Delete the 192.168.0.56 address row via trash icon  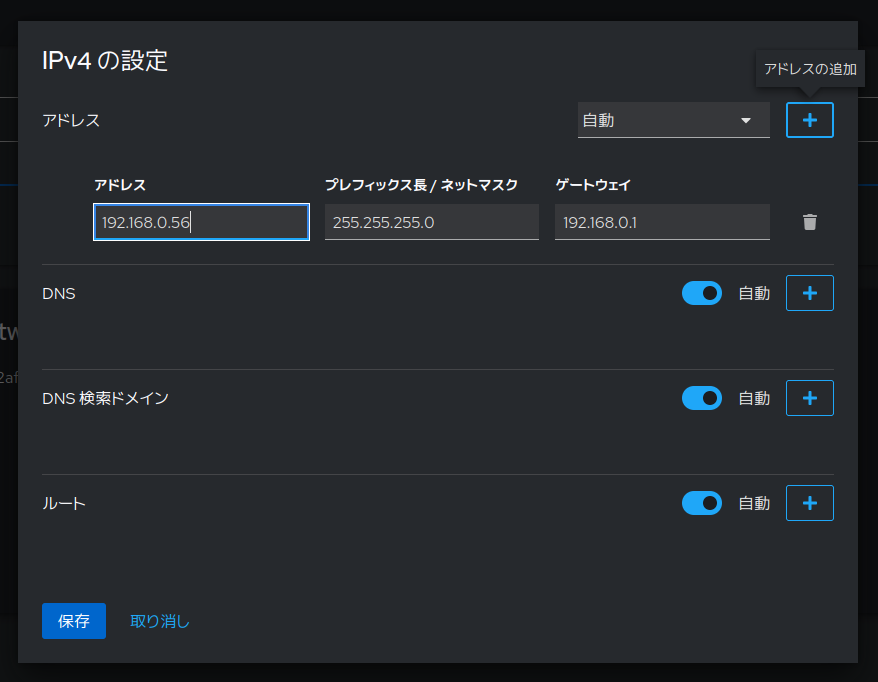click(x=810, y=222)
